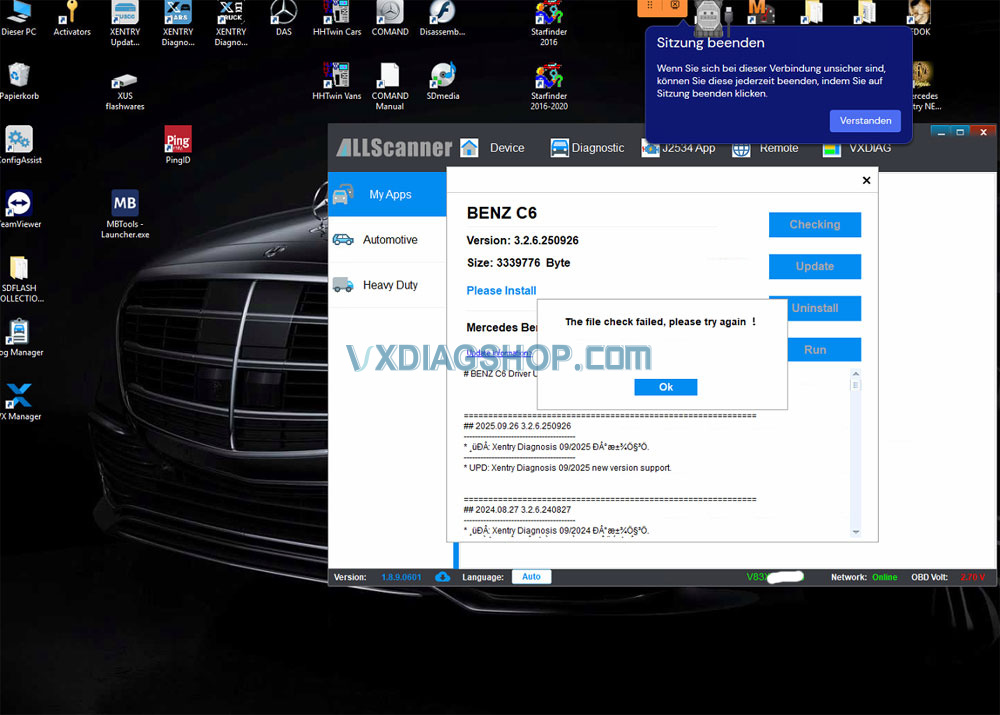Click the Remote globe icon

coord(741,149)
